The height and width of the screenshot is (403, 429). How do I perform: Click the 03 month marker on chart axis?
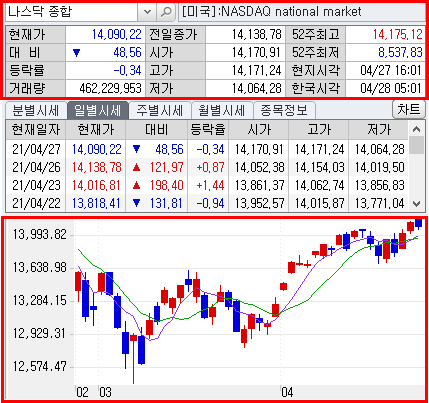coord(105,392)
